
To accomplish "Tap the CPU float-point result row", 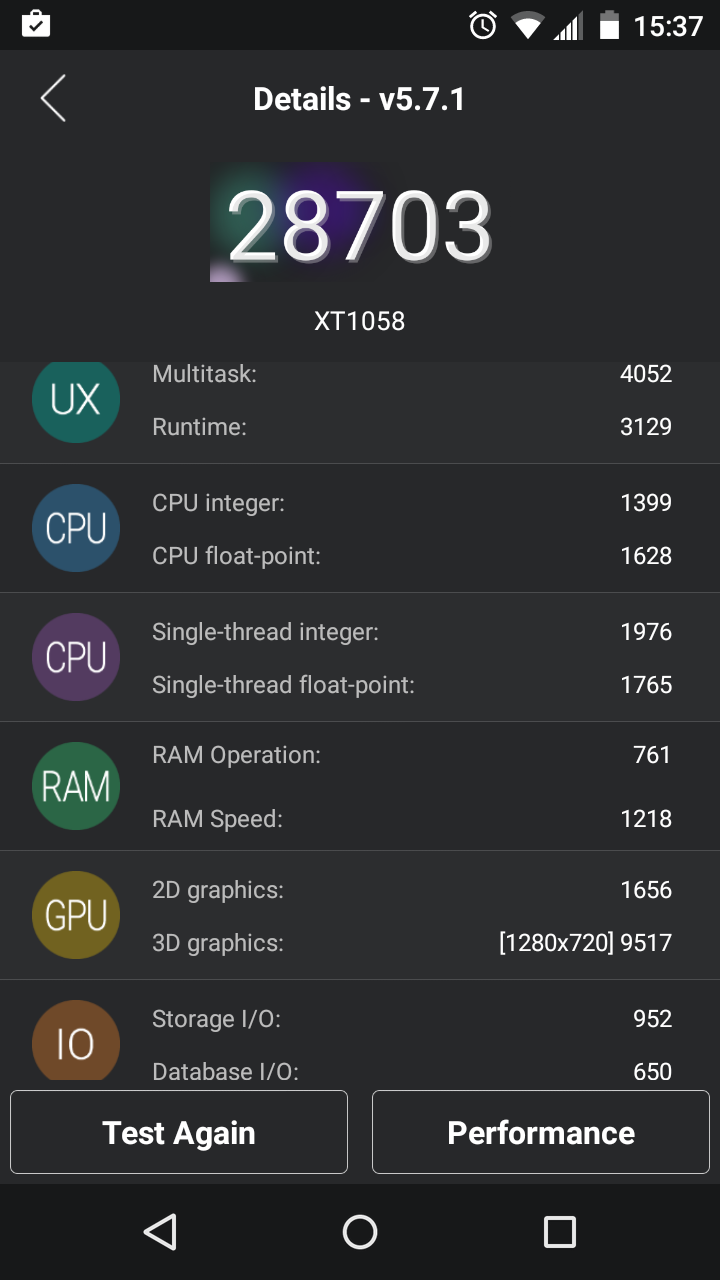I will coord(411,556).
